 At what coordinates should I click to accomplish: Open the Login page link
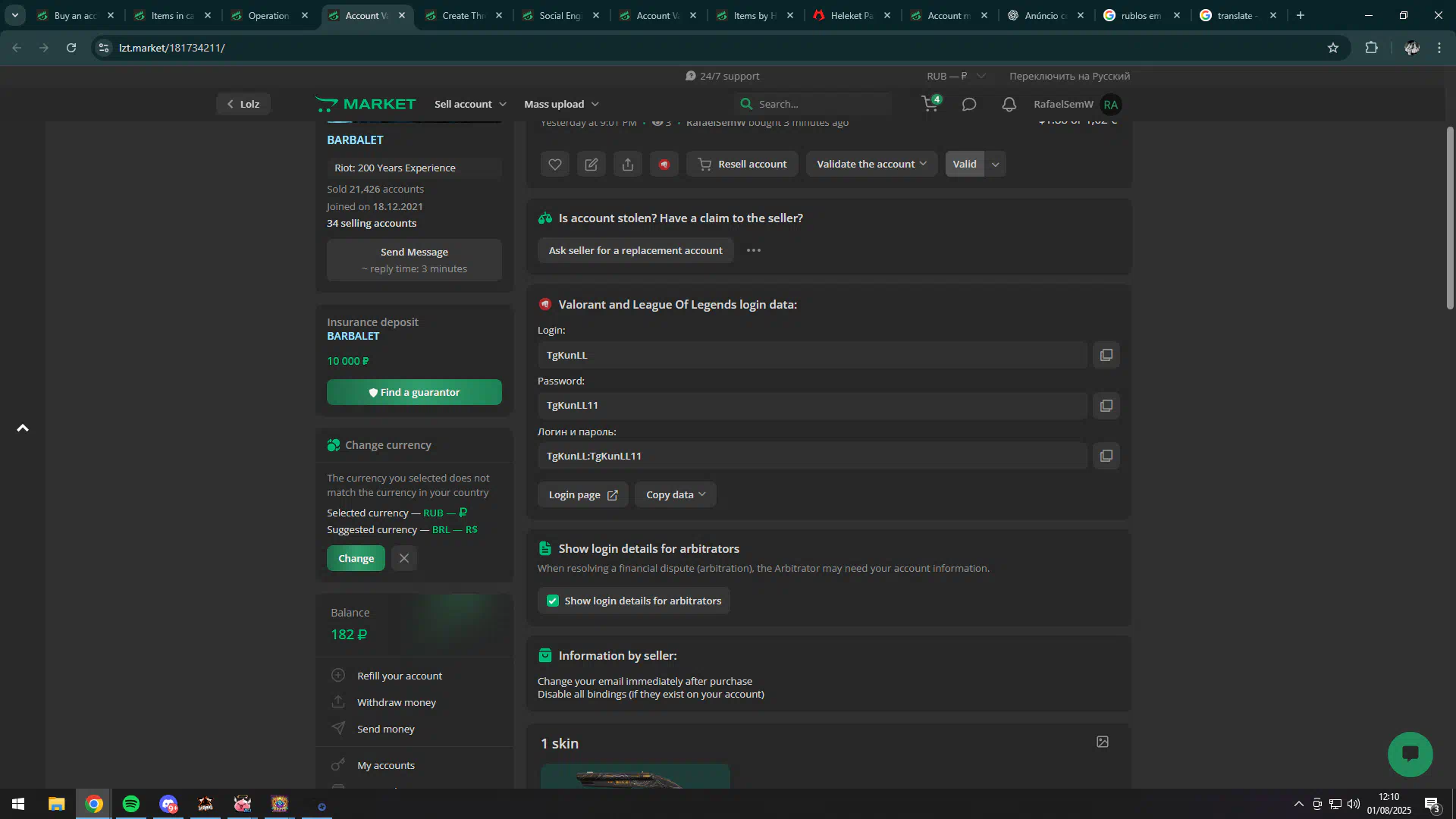[582, 494]
